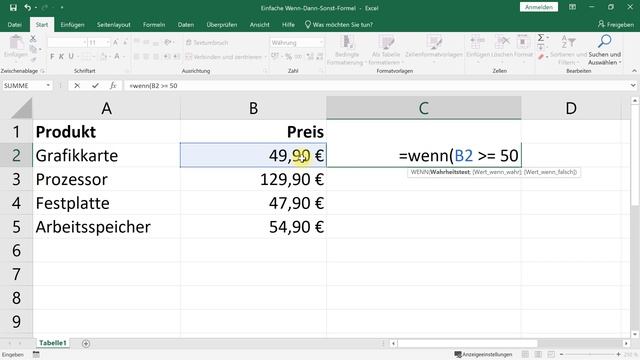Switch to the Ansicht tab
The width and height of the screenshot is (640, 360).
[x=260, y=24]
